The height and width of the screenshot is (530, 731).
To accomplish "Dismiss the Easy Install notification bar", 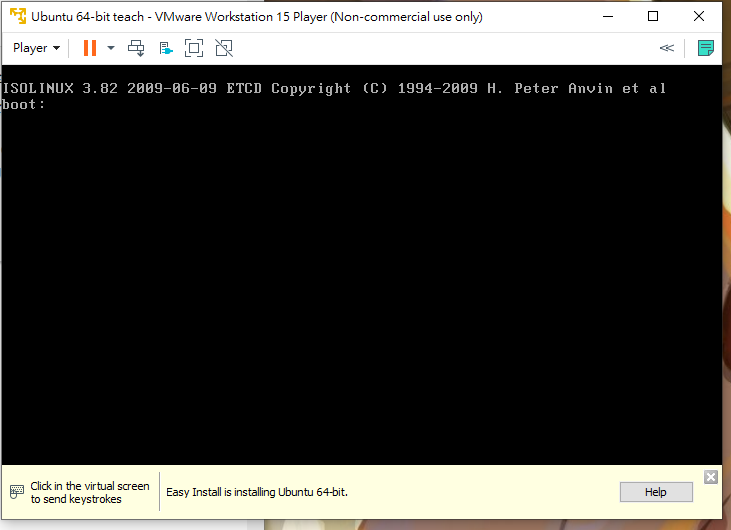I will 710,477.
